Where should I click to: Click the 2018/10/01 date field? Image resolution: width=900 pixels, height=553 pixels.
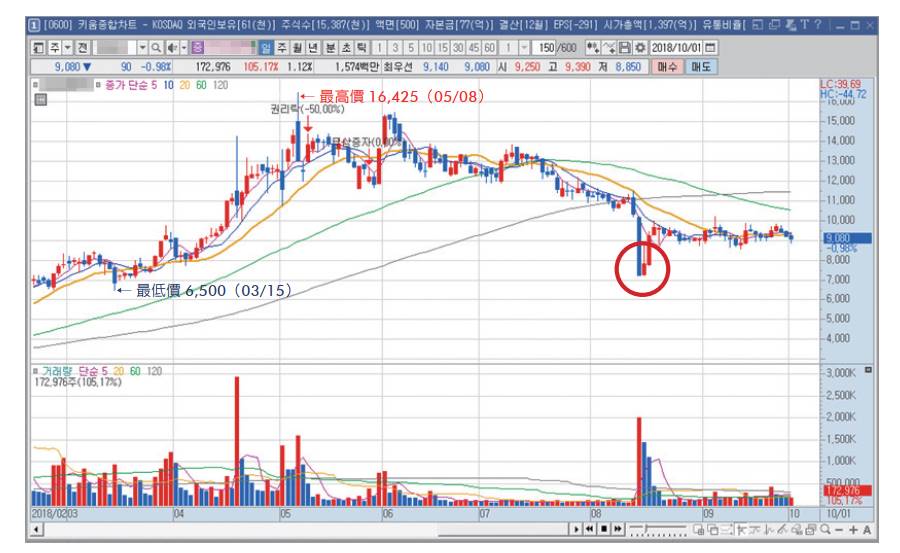677,48
